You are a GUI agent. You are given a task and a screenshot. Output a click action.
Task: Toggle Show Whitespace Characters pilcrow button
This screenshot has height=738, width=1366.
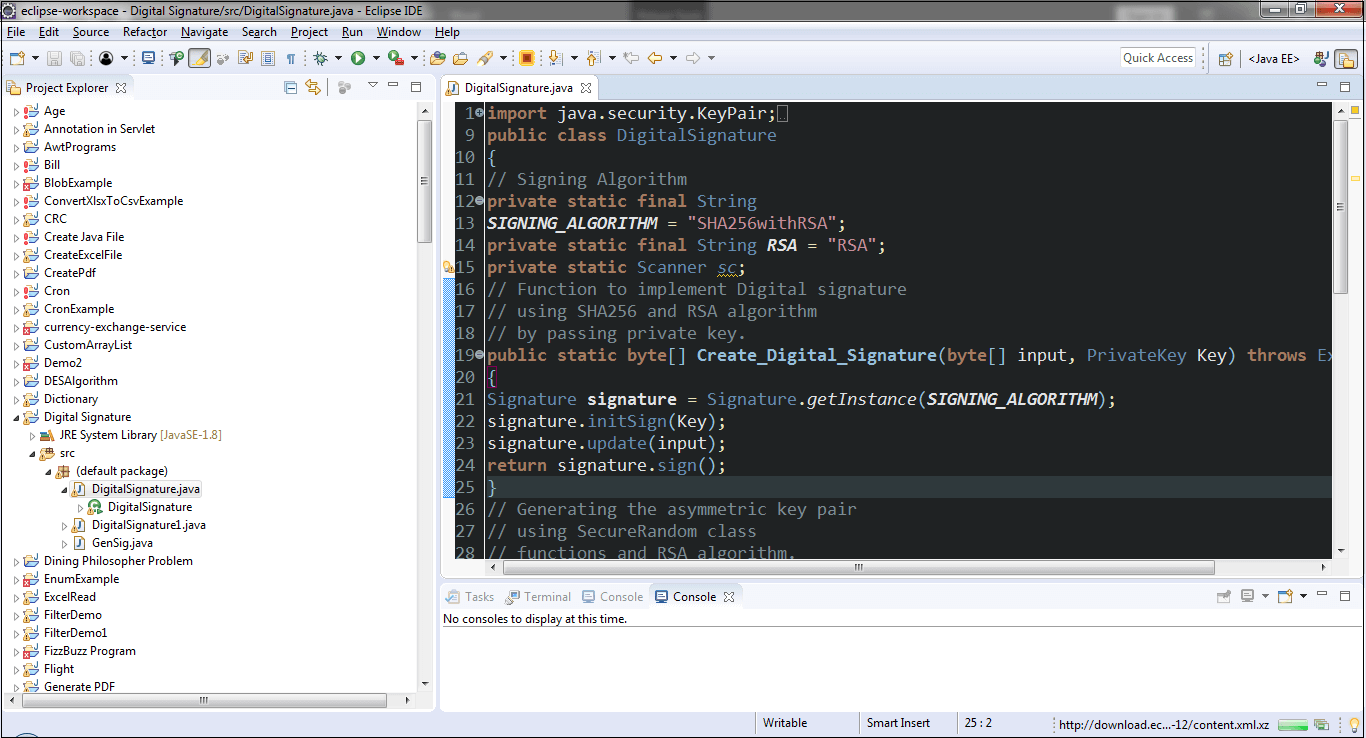[x=291, y=58]
